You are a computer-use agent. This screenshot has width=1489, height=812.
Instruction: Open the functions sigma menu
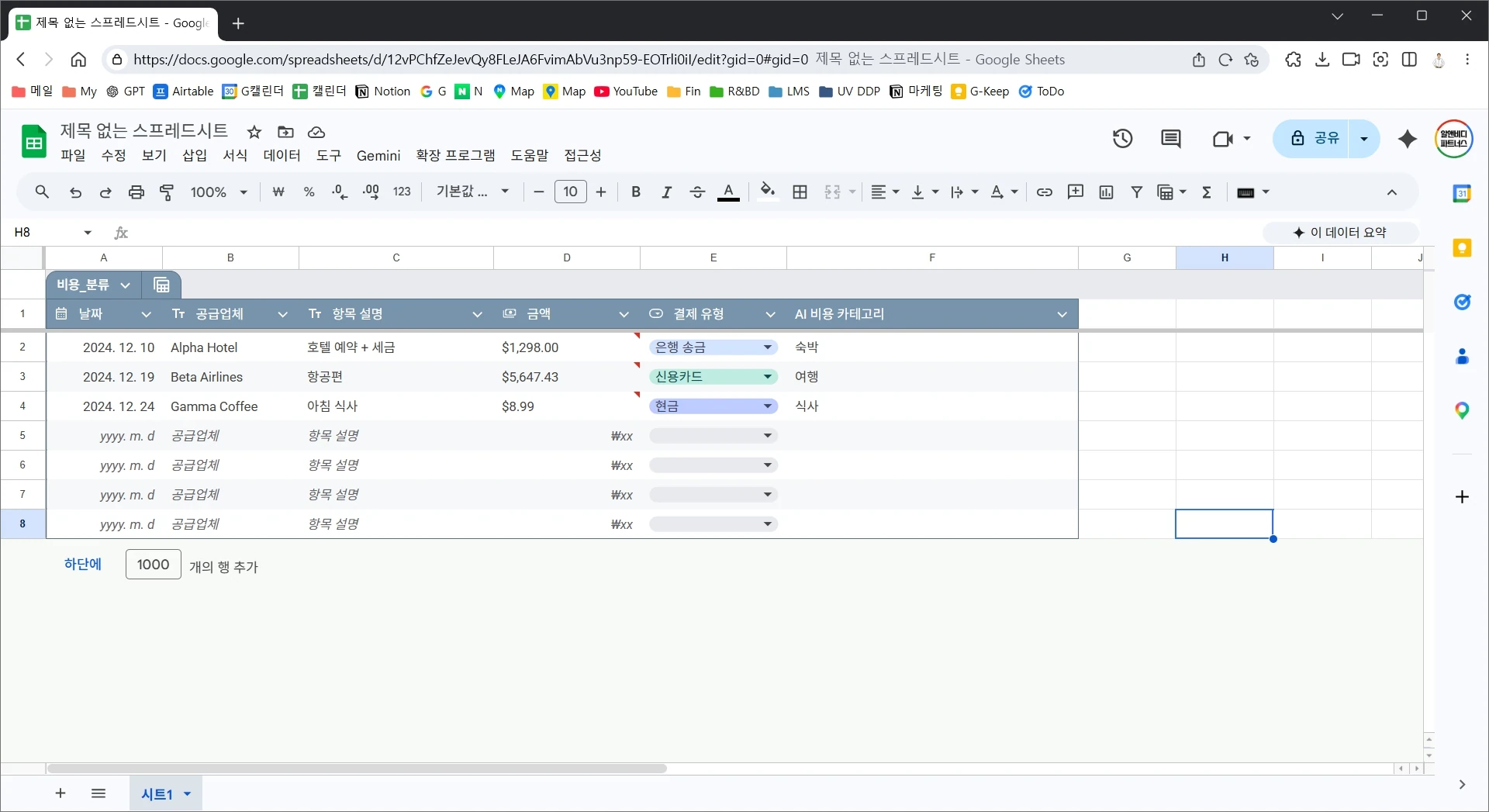click(x=1207, y=192)
